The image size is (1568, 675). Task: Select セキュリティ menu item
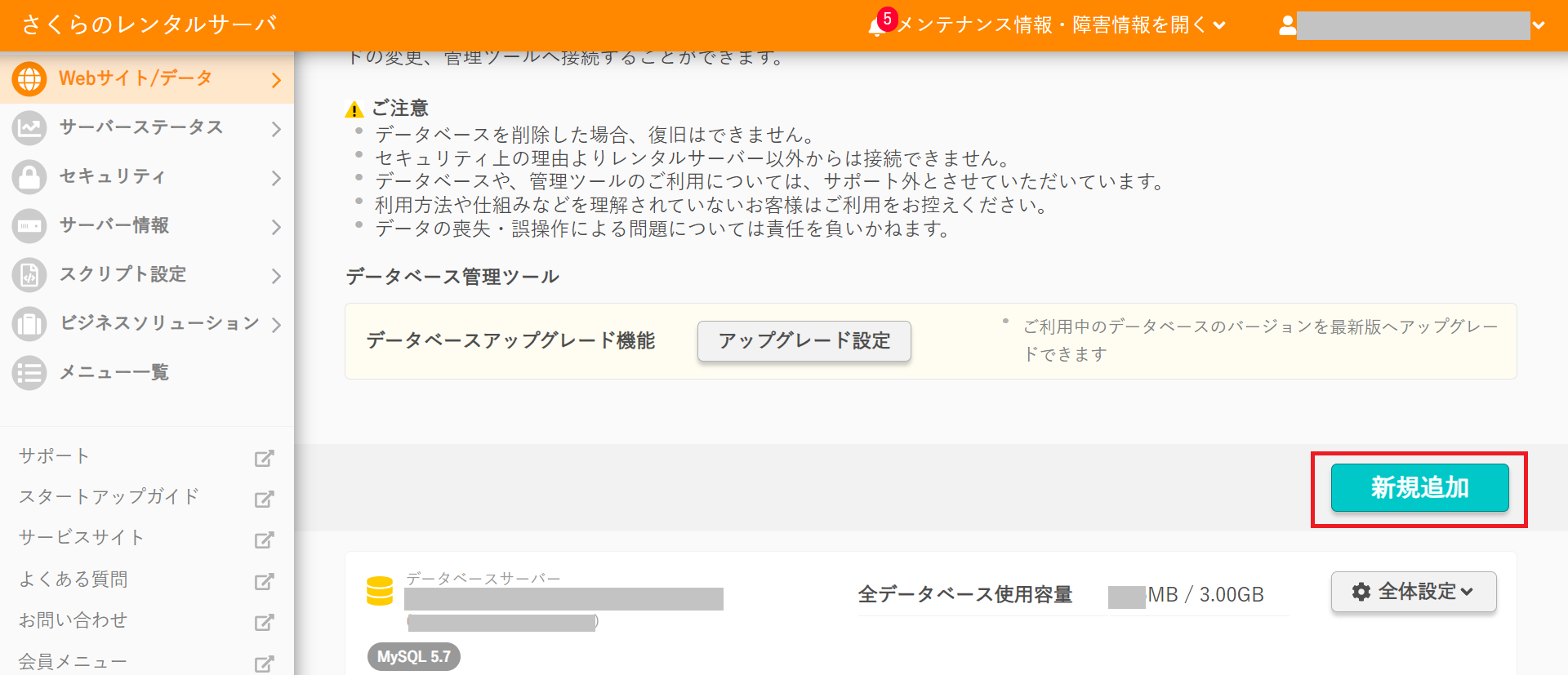[x=147, y=177]
